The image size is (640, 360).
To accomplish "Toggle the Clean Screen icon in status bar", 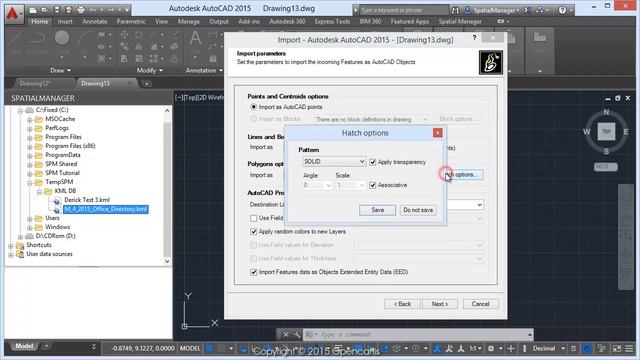I will pyautogui.click(x=617, y=349).
